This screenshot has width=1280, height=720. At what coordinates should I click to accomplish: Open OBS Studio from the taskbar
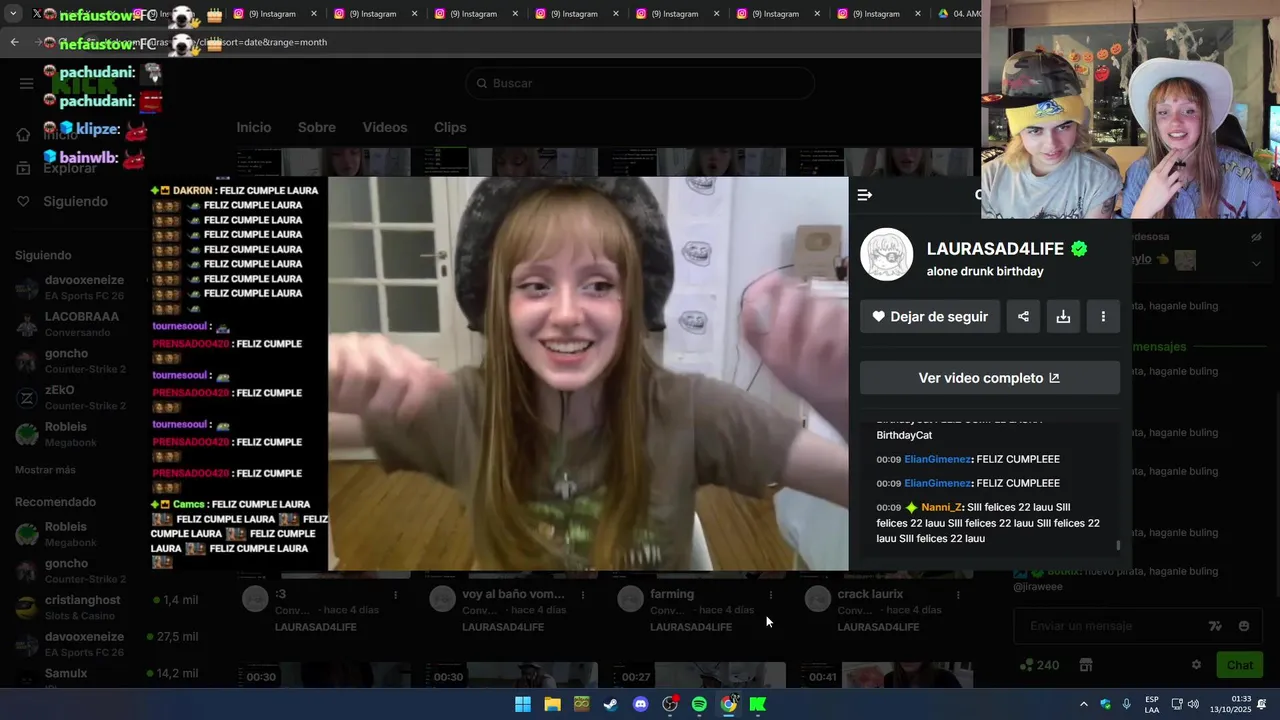[670, 704]
